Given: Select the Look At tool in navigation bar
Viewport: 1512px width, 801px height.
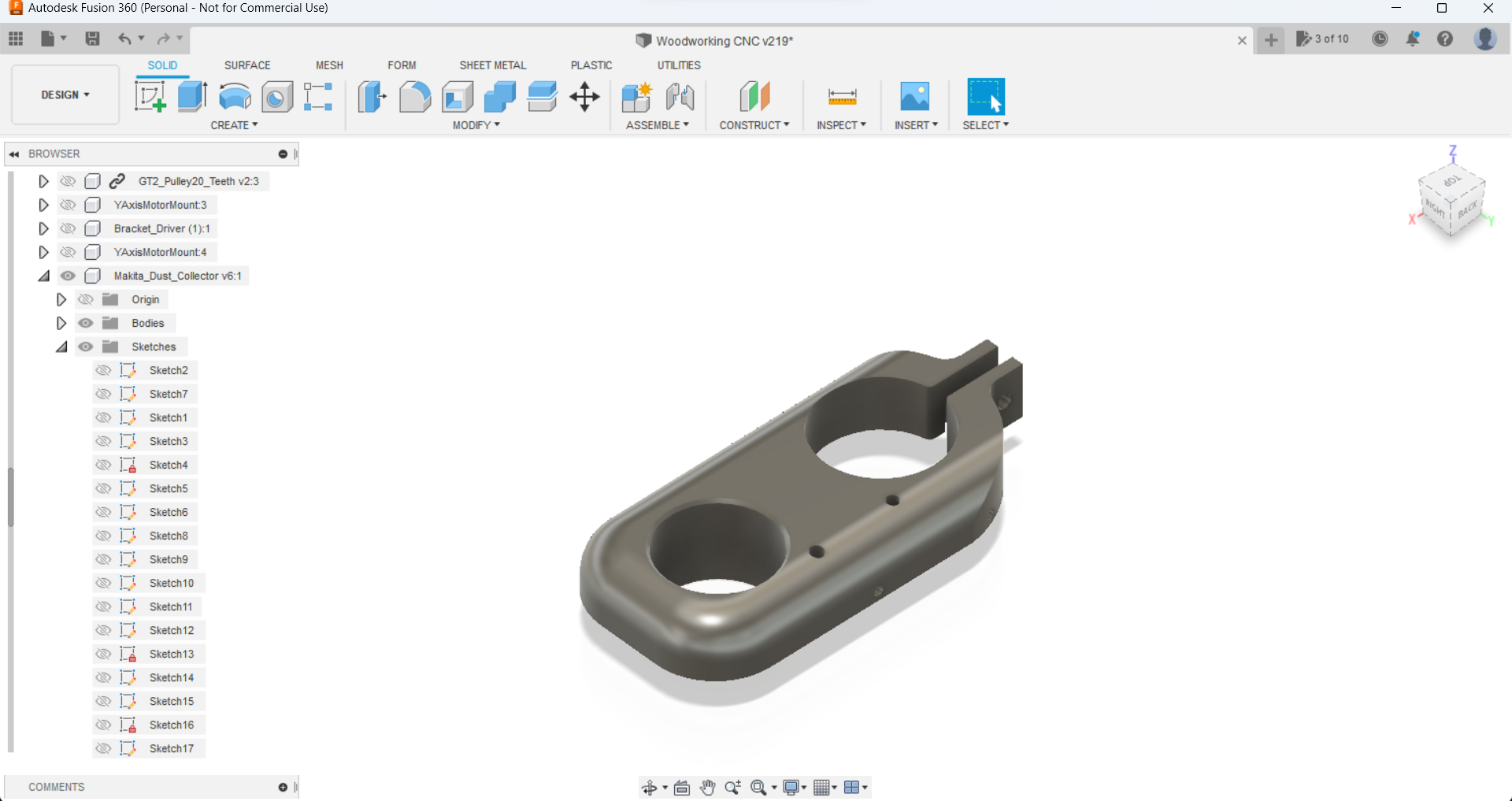Looking at the screenshot, I should (x=682, y=788).
